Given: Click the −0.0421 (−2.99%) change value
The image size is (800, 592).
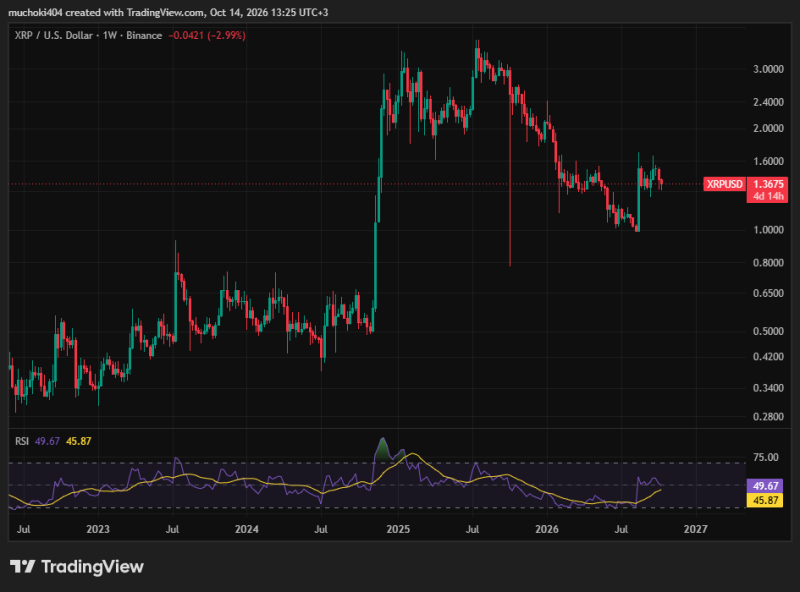Looking at the screenshot, I should tap(207, 36).
